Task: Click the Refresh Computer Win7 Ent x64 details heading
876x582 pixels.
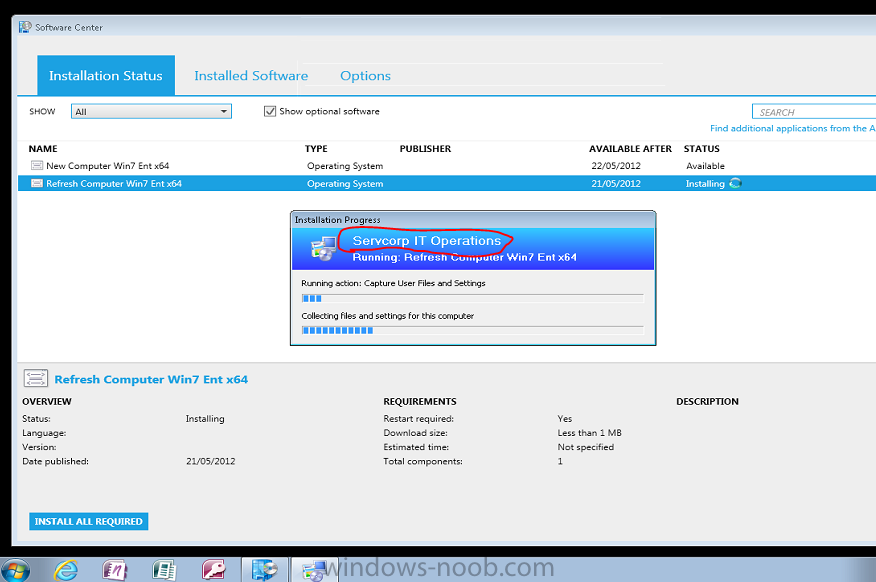Action: [151, 379]
